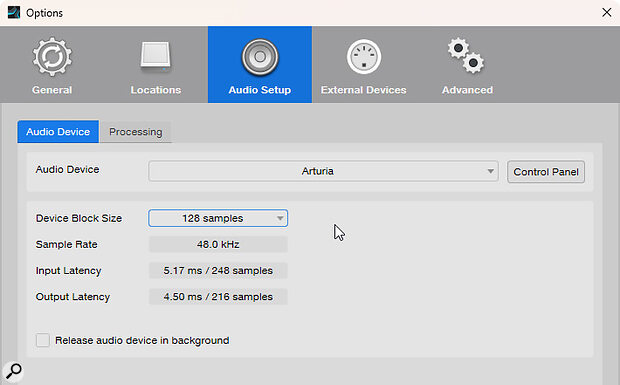Open the Device Block Size dropdown
This screenshot has width=620, height=385.
click(218, 218)
